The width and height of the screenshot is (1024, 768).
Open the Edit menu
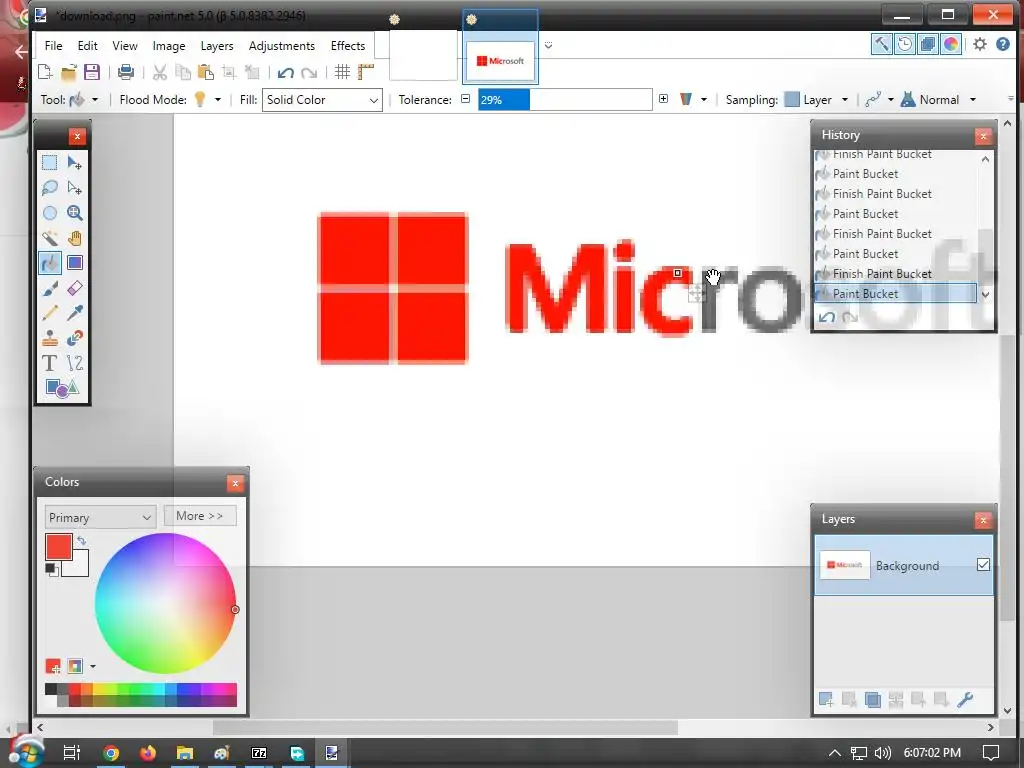[88, 46]
